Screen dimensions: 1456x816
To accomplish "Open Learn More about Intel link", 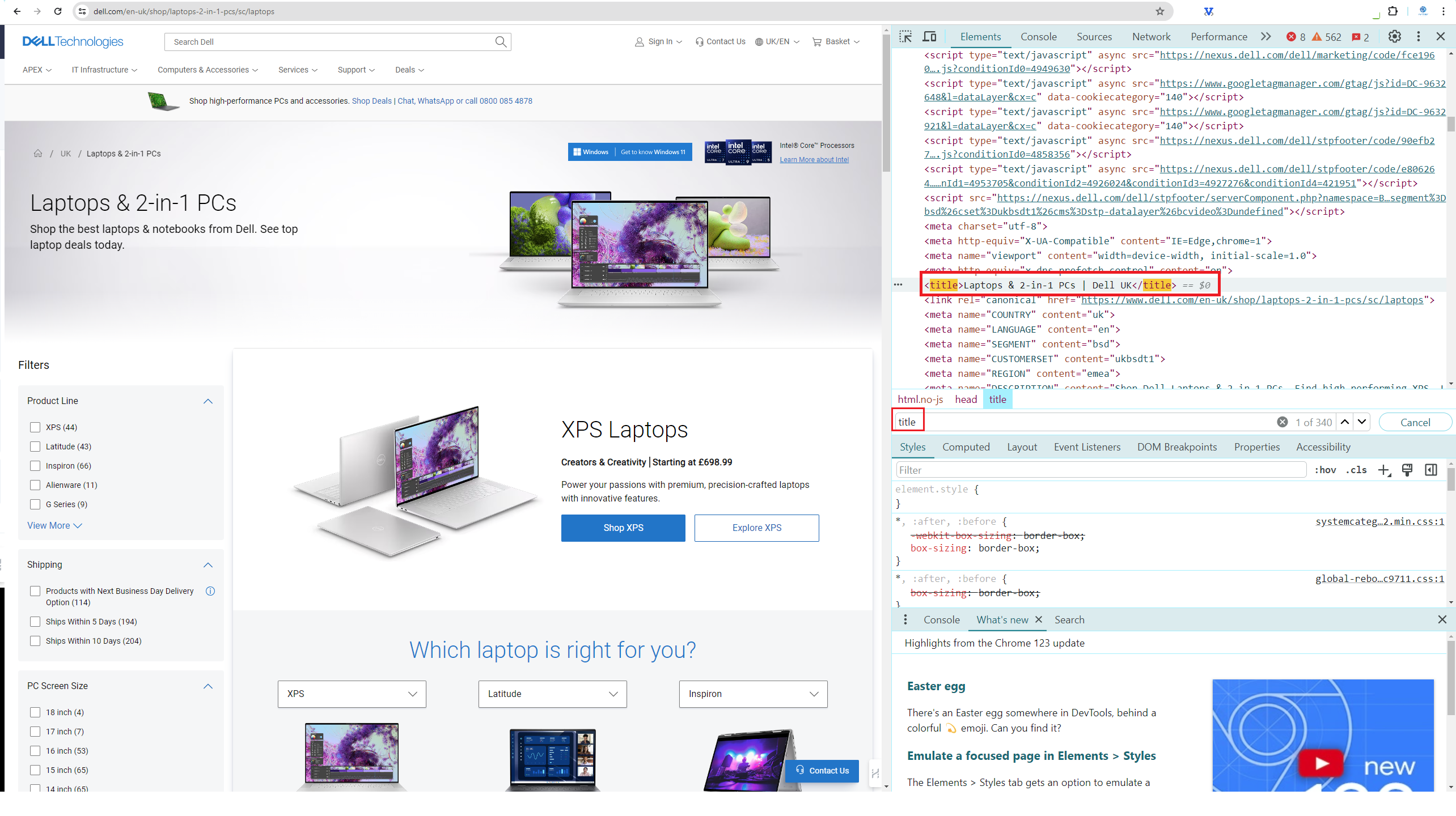I will pos(814,160).
